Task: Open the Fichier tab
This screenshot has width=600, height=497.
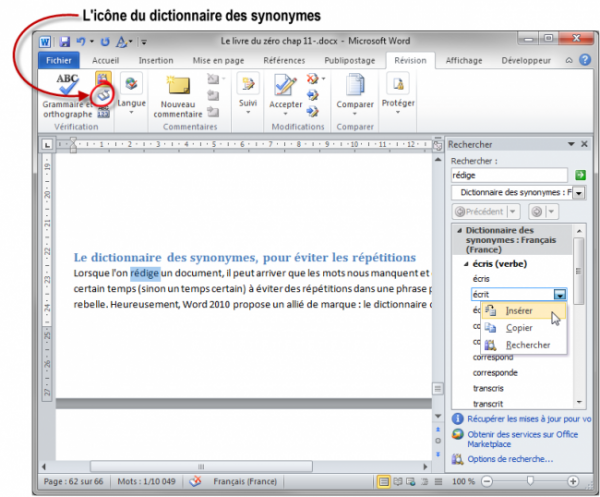Action: click(63, 60)
